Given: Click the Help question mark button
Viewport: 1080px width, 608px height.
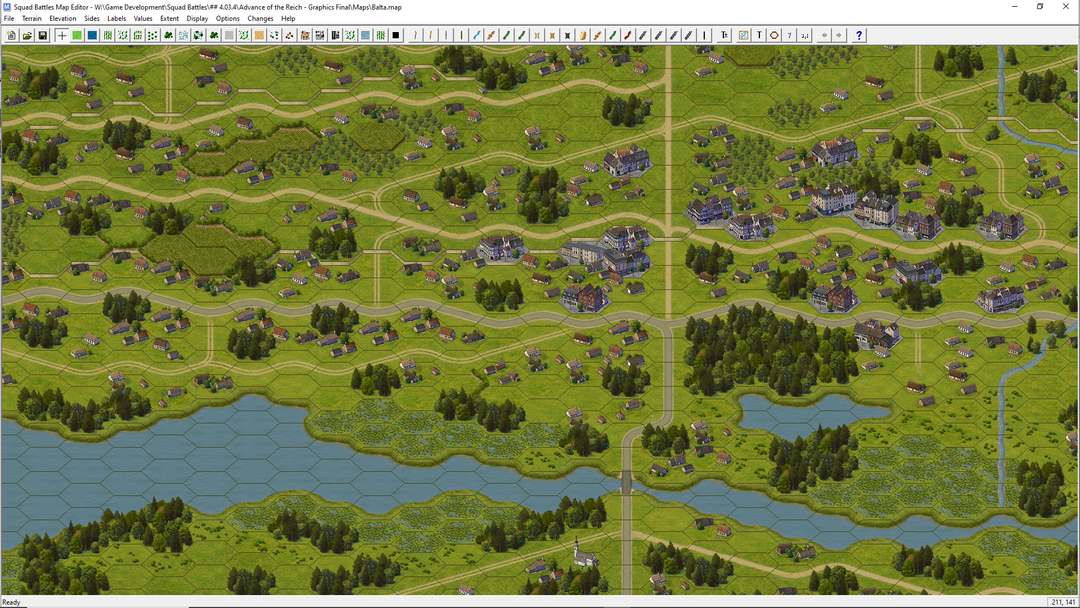Looking at the screenshot, I should pyautogui.click(x=858, y=34).
